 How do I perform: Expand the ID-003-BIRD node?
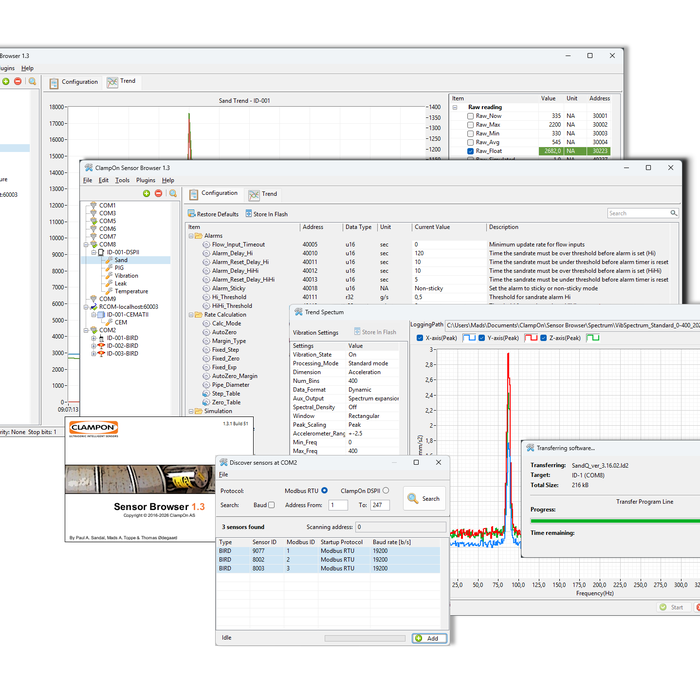tap(93, 354)
